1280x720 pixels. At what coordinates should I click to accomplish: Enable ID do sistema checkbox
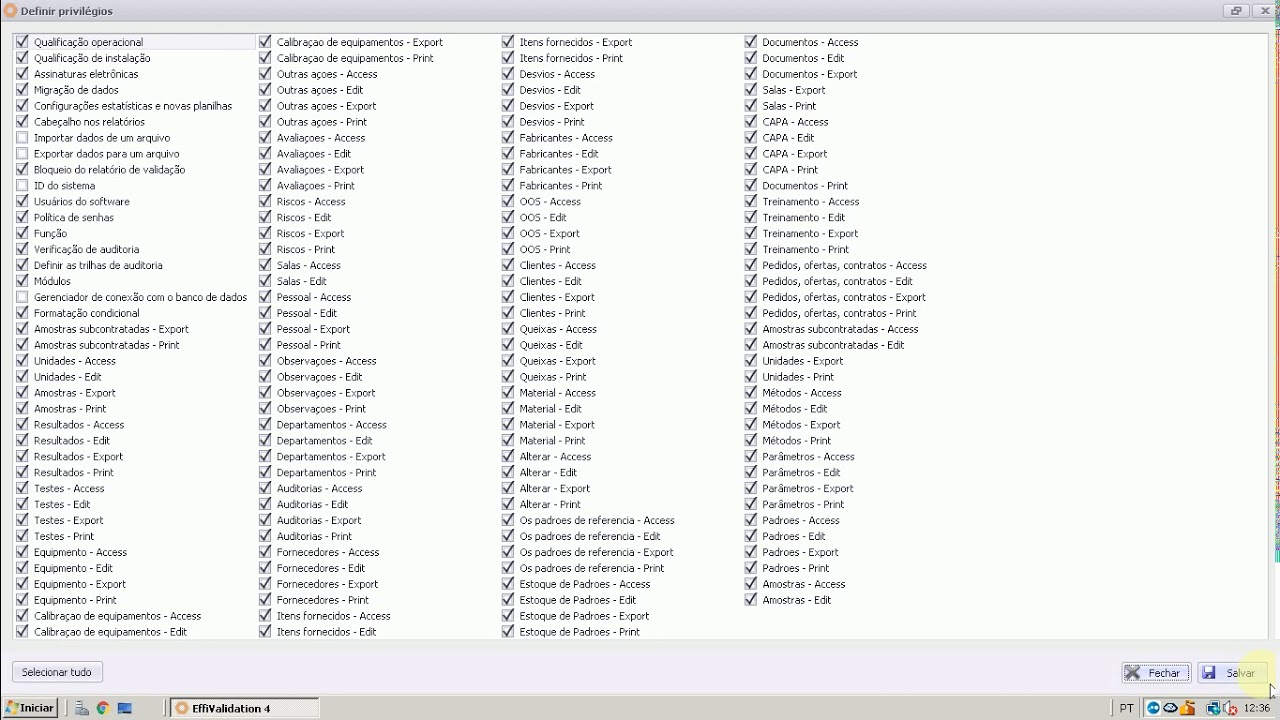22,186
